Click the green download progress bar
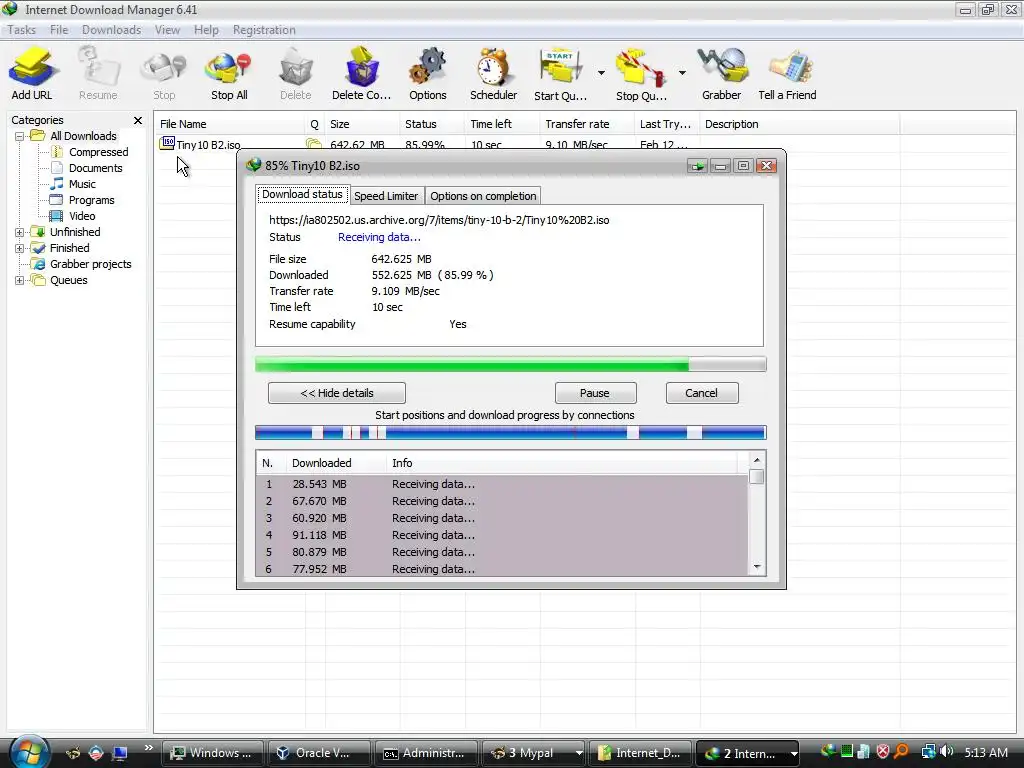This screenshot has height=768, width=1024. coord(510,364)
